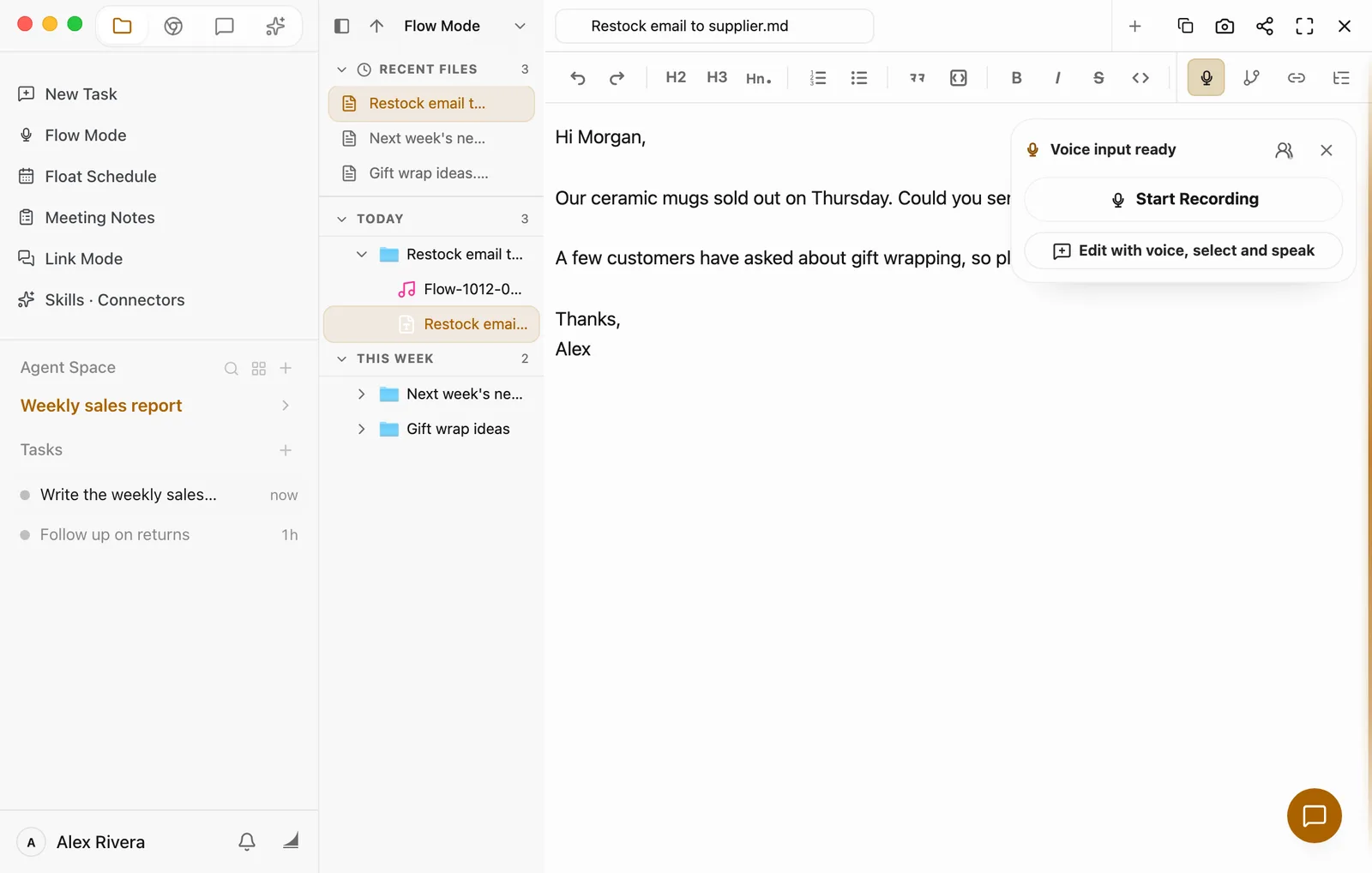Click the file name field Restock email to supplier.md
The height and width of the screenshot is (873, 1372).
click(714, 26)
